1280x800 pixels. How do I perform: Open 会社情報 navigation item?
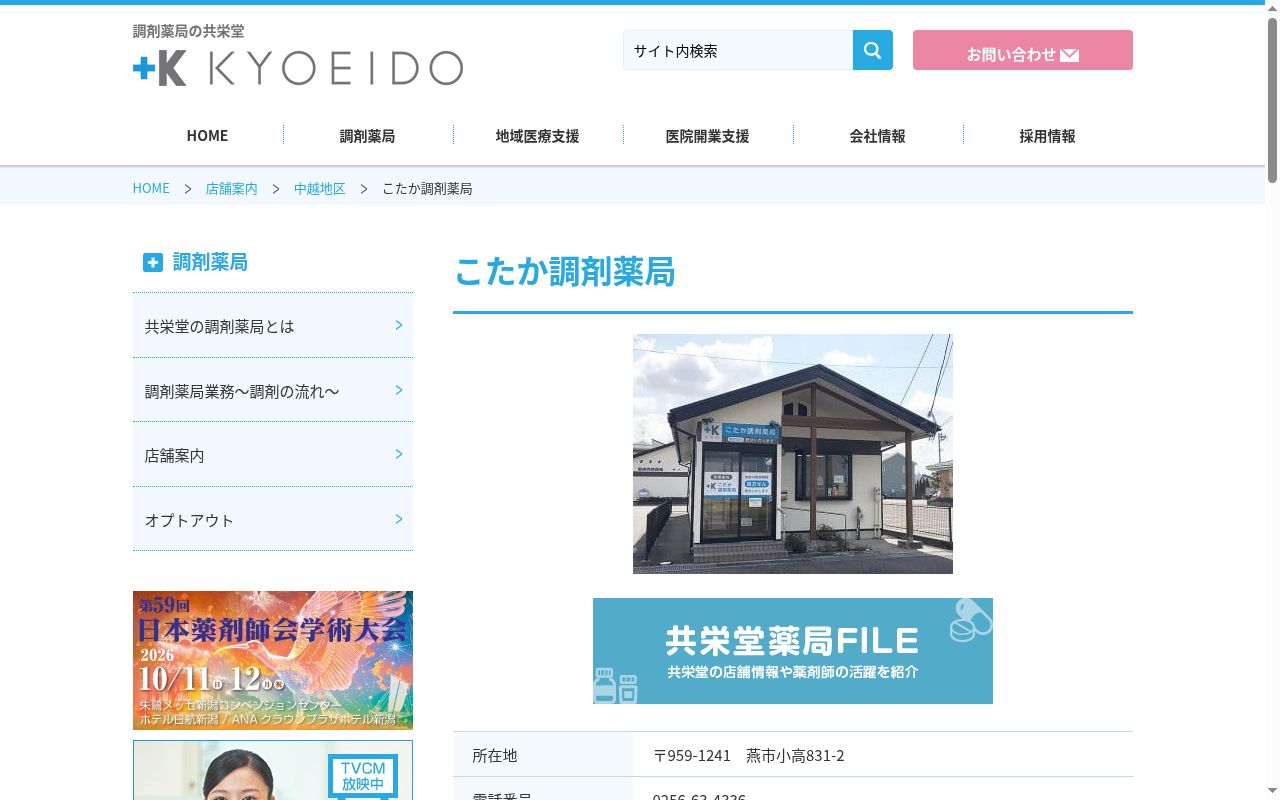click(x=877, y=135)
